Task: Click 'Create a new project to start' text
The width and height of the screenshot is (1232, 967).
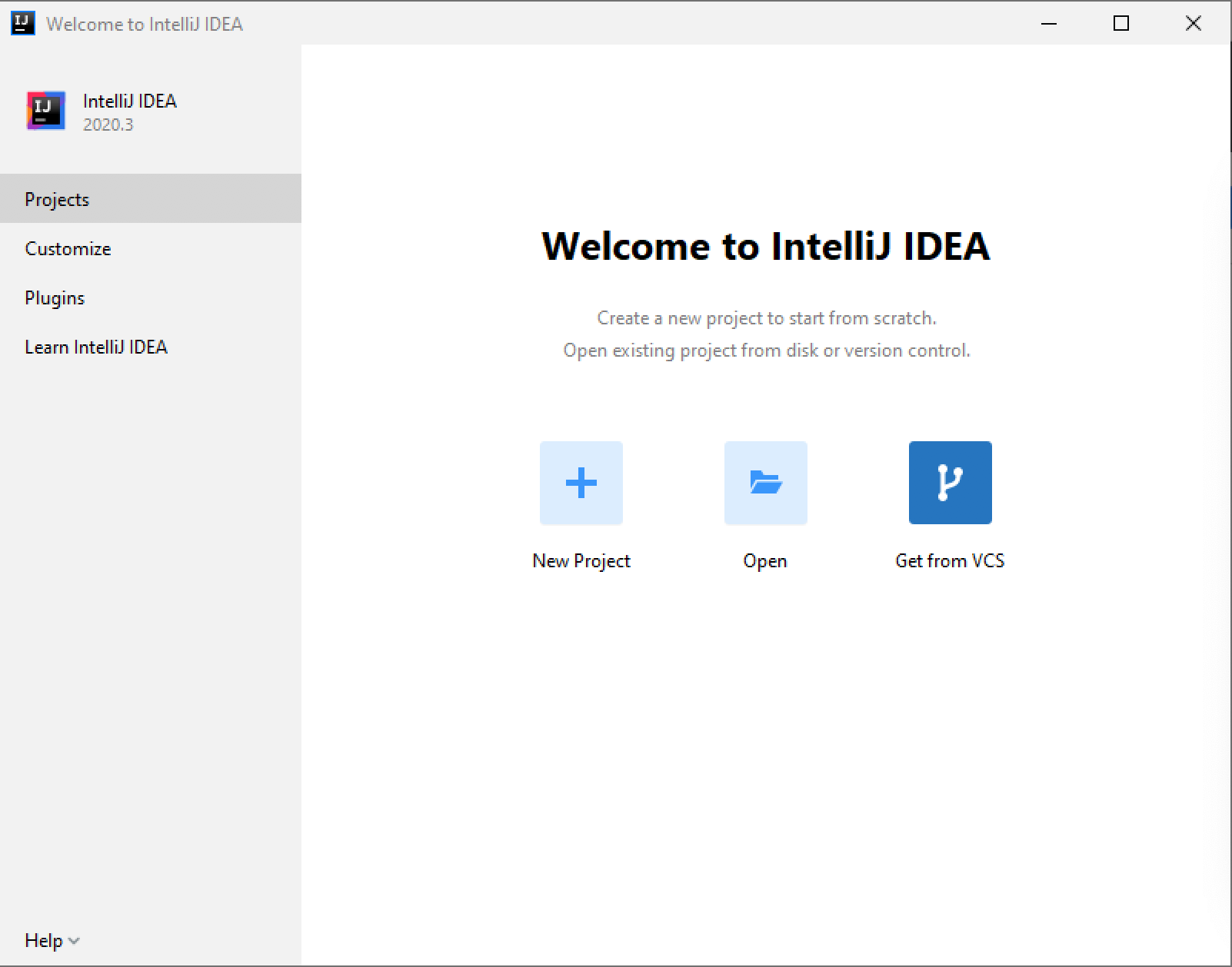Action: [767, 318]
